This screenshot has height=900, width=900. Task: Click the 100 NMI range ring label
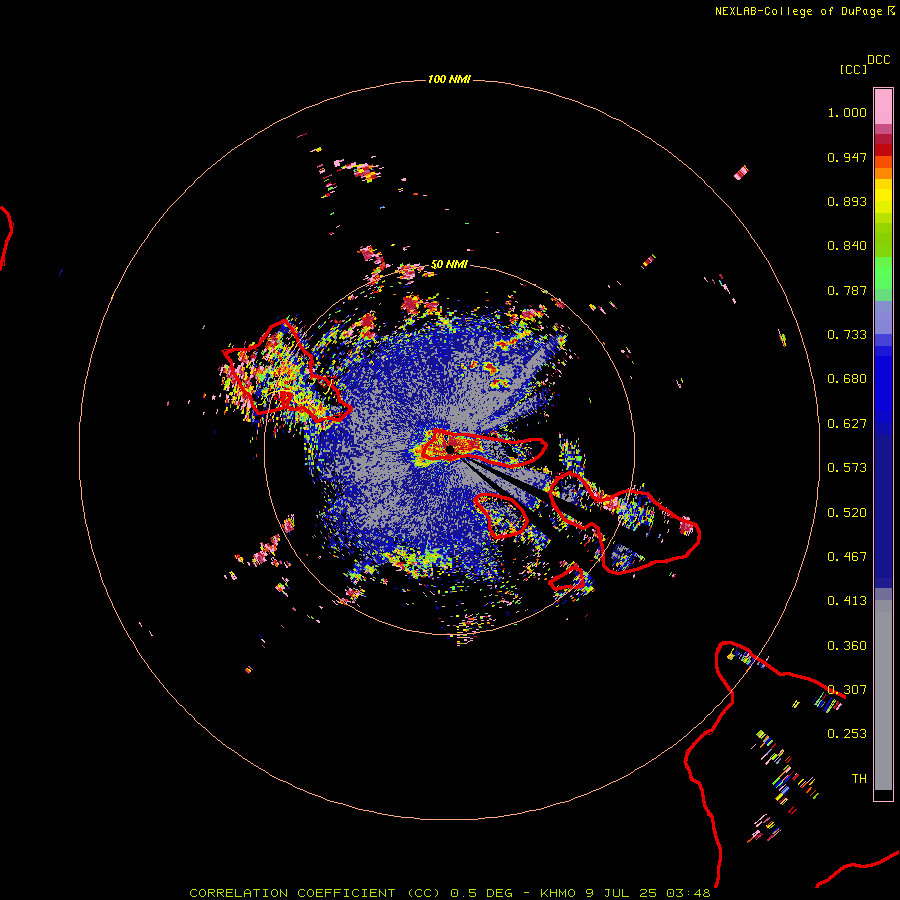[449, 79]
